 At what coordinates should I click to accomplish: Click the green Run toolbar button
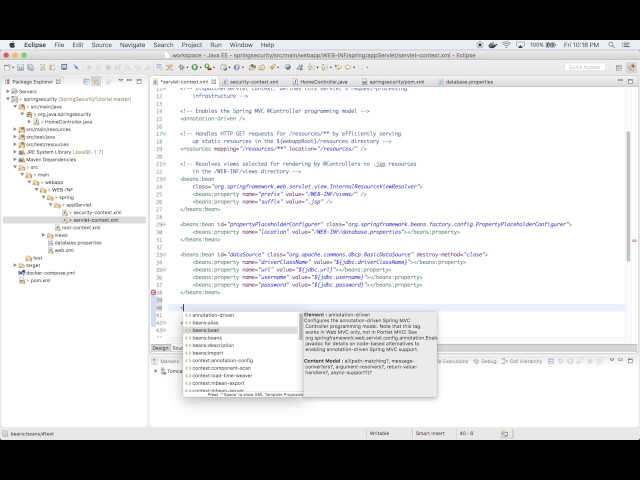click(195, 67)
